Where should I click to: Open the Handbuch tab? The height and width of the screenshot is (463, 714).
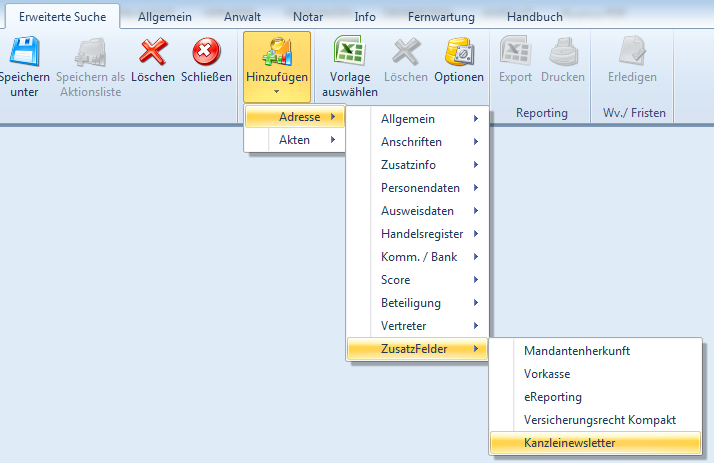534,17
